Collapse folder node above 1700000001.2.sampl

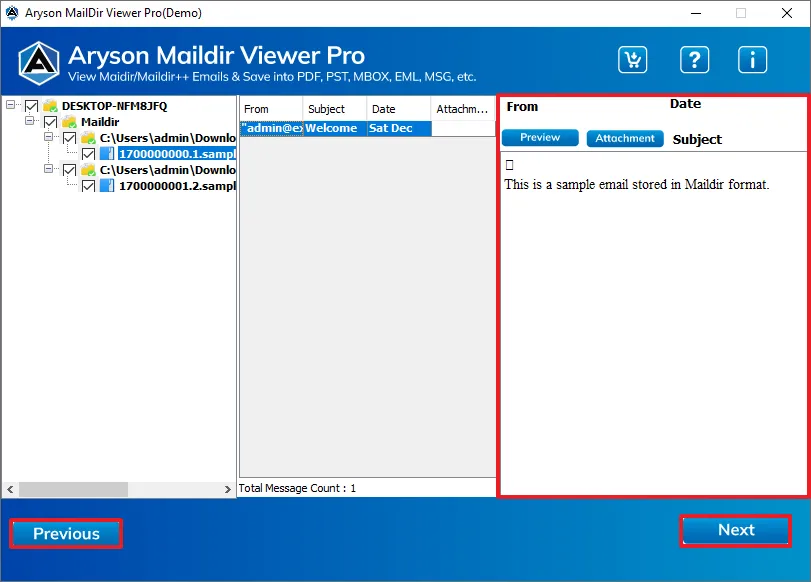[48, 169]
